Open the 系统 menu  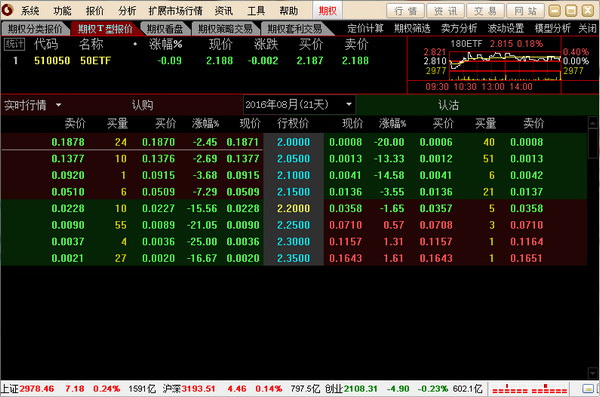[30, 11]
